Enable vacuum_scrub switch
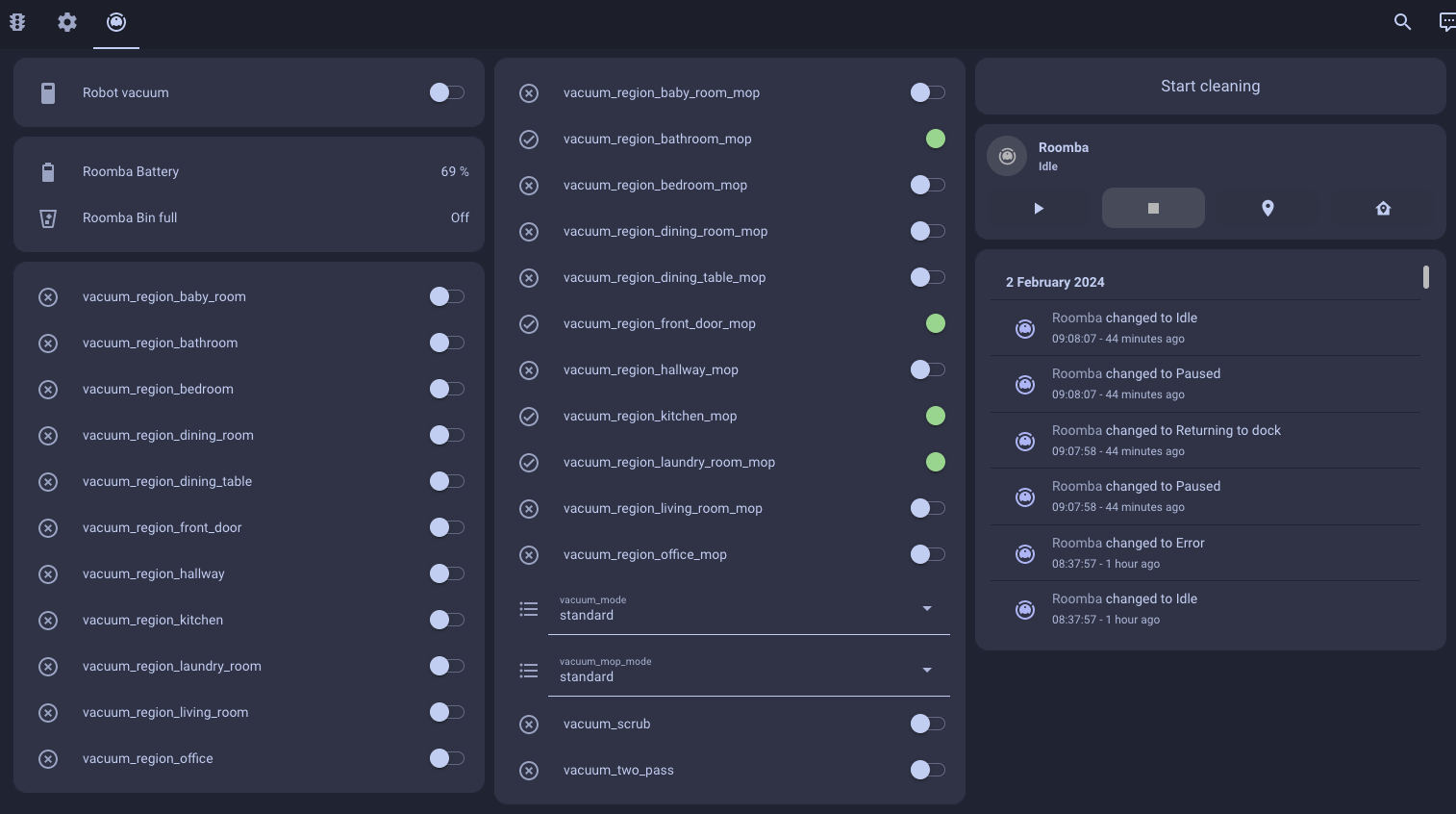 pyautogui.click(x=928, y=724)
